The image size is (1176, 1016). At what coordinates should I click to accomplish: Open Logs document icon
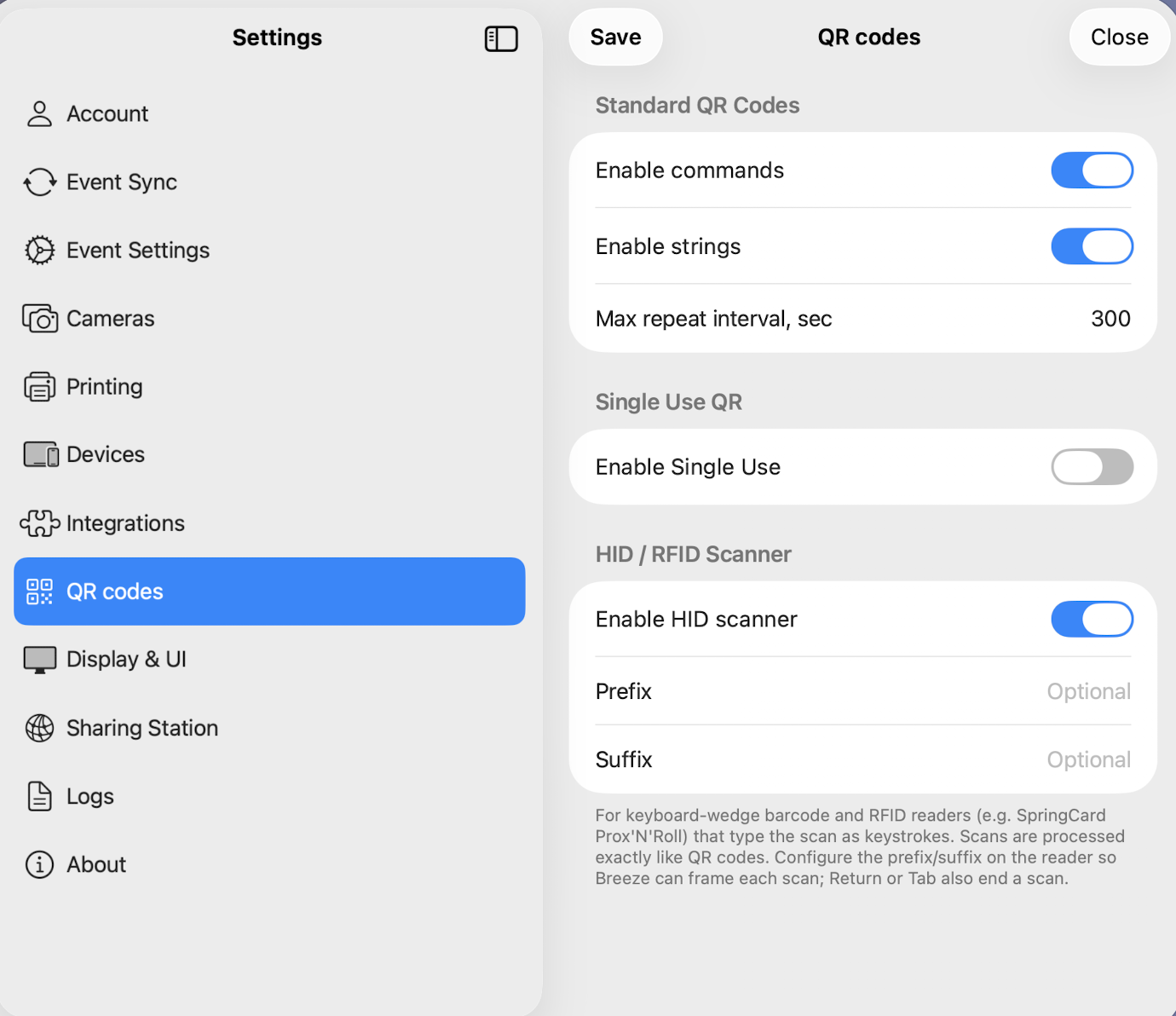(39, 796)
